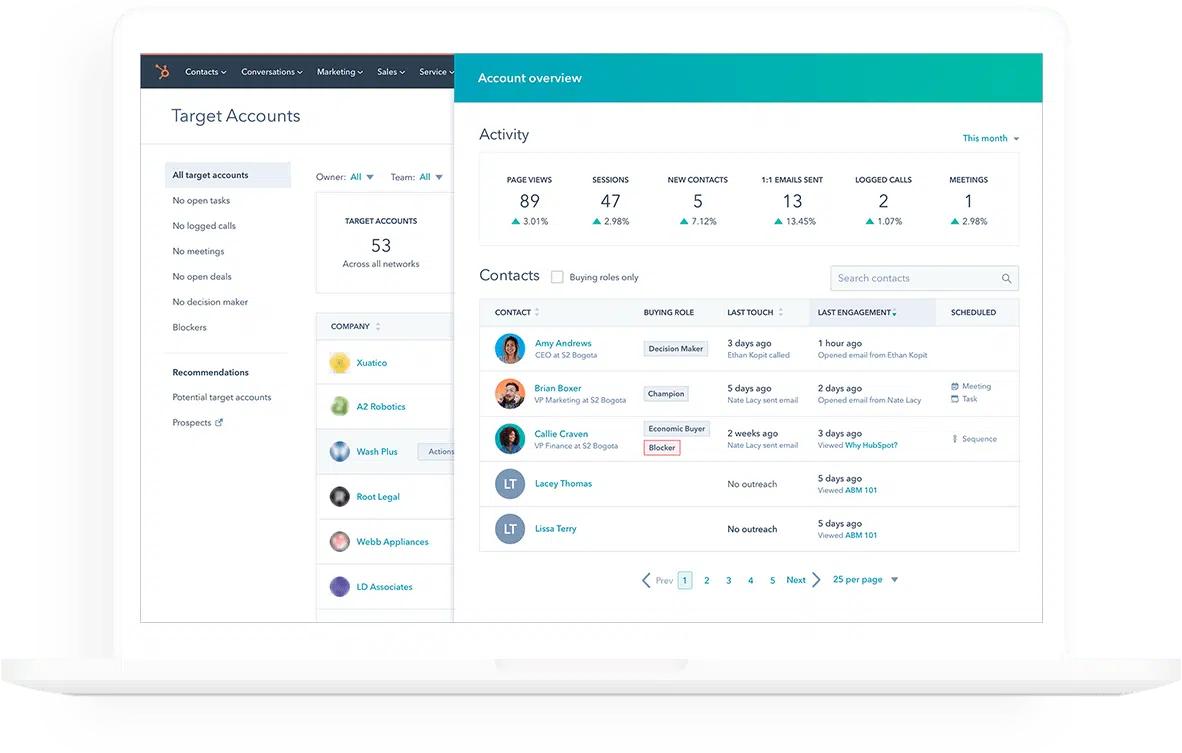Expand the 25 per page dropdown
Screen dimensions: 1182x753
click(x=865, y=580)
